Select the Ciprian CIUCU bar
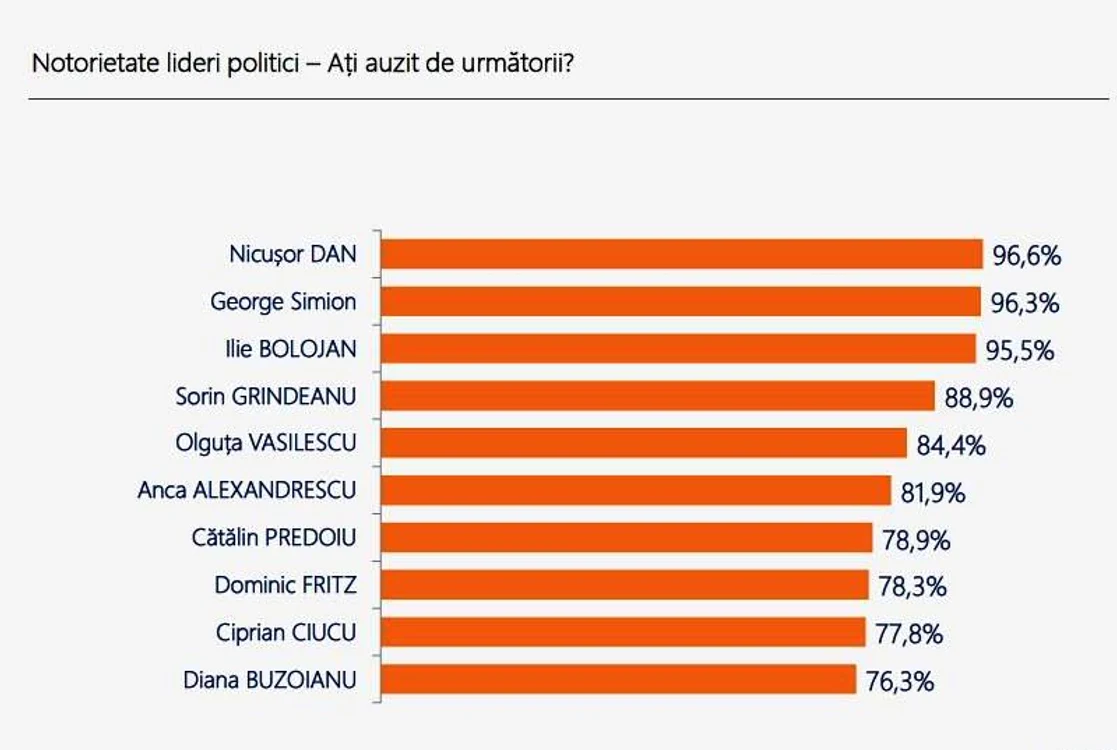 pyautogui.click(x=623, y=632)
